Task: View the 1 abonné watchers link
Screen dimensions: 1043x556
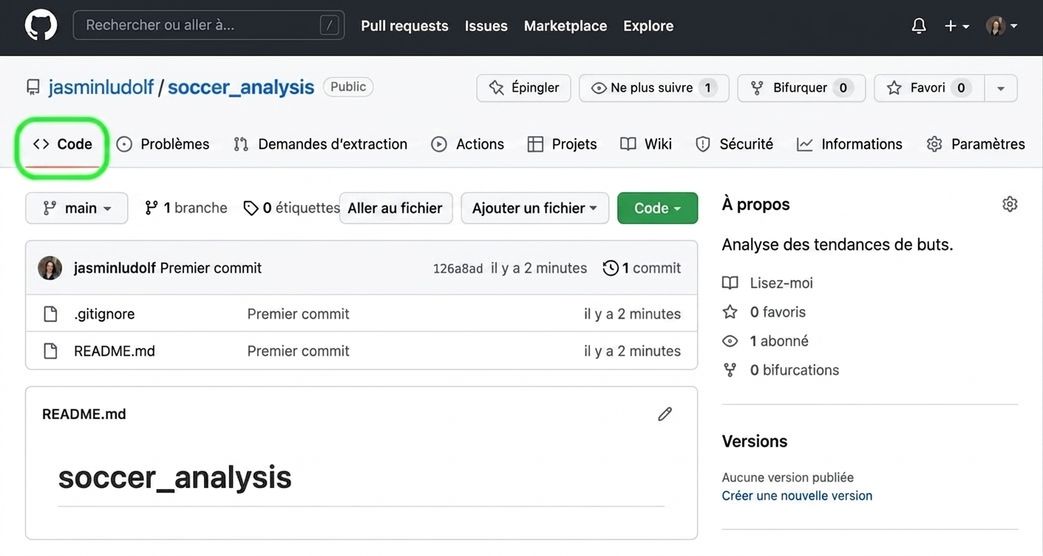Action: click(x=766, y=341)
